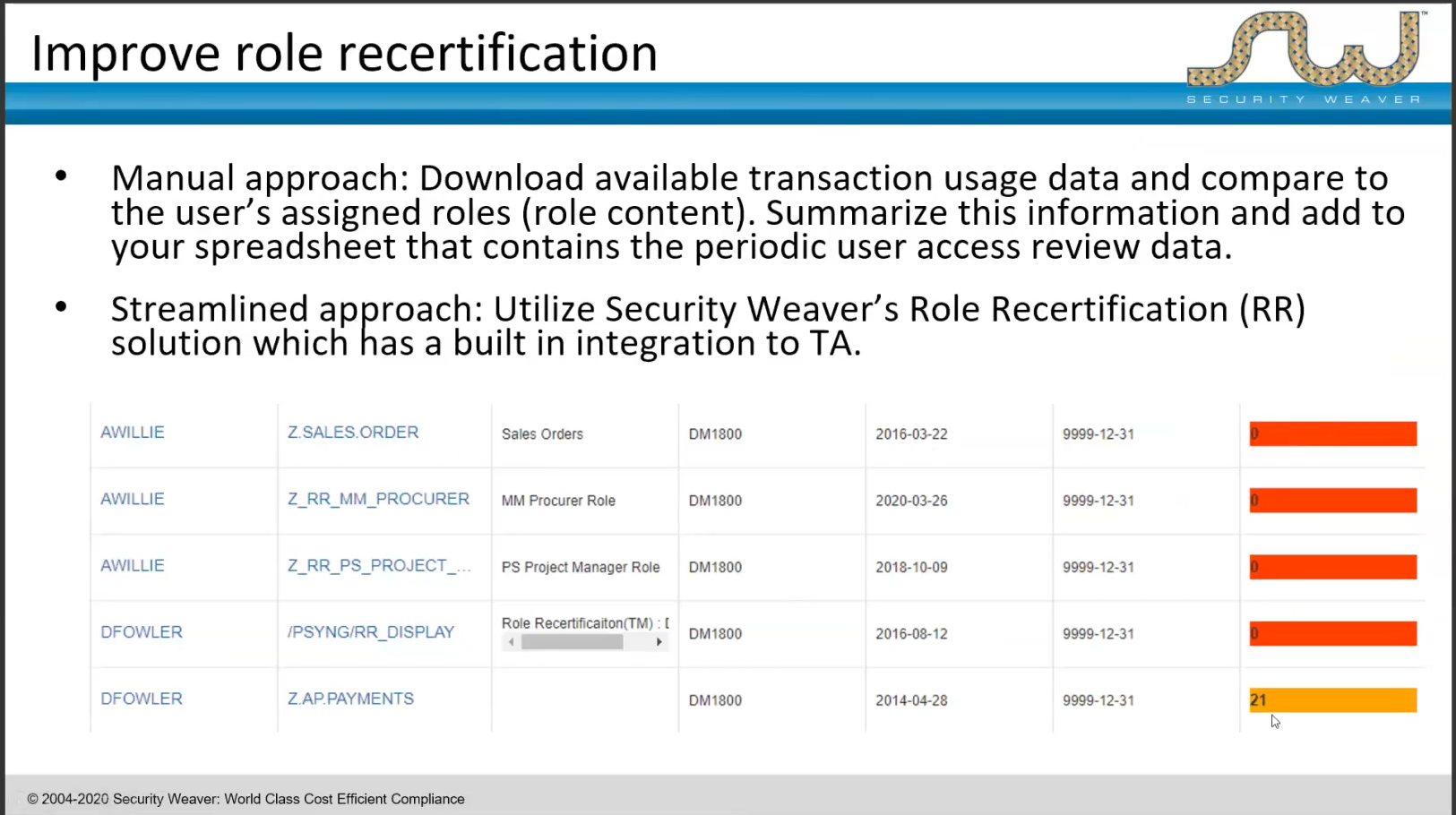Open the /PSYNG/RR_DISPLAY role link
This screenshot has width=1456, height=815.
(371, 632)
